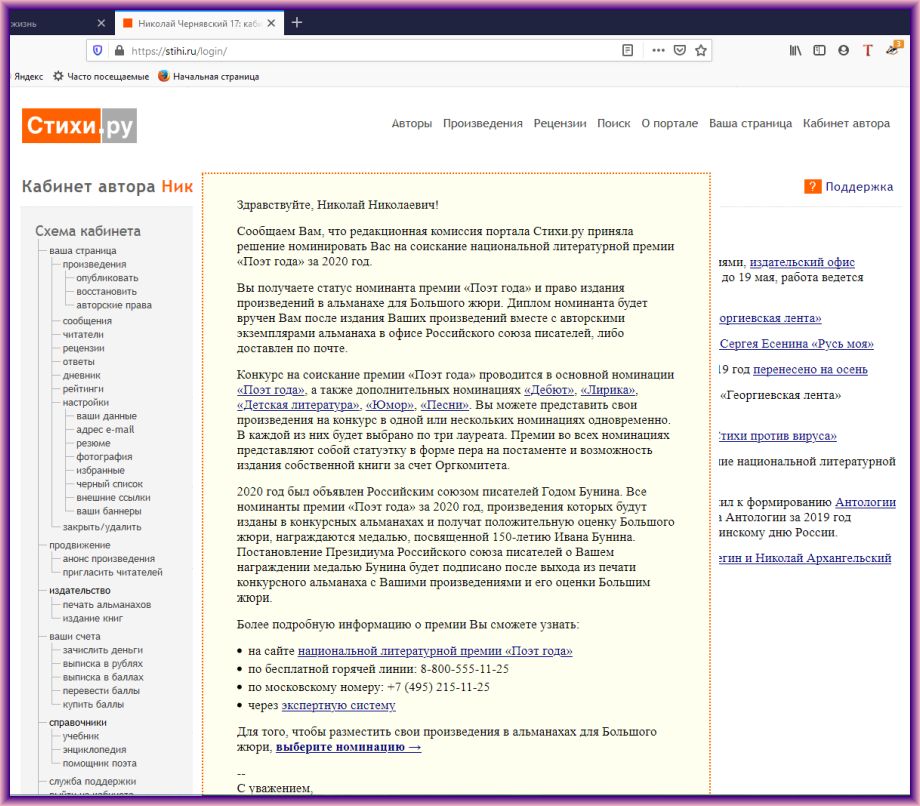Viewport: 920px width, 806px height.
Task: Click the Поддержка link
Action: pyautogui.click(x=859, y=187)
